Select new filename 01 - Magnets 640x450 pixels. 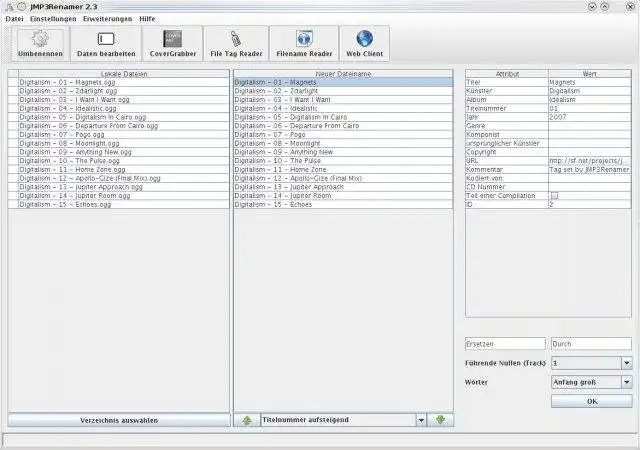343,82
